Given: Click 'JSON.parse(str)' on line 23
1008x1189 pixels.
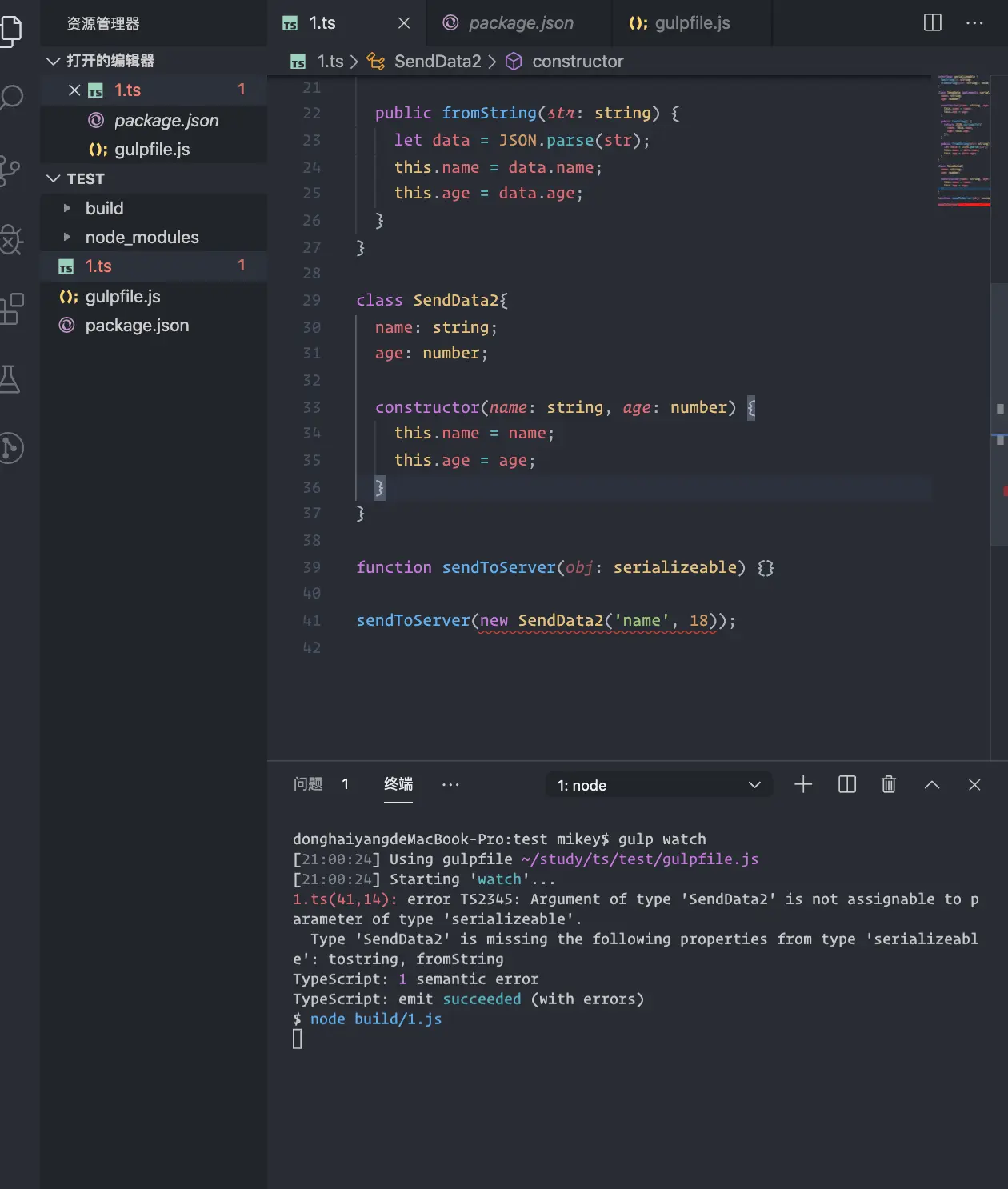Looking at the screenshot, I should 570,140.
